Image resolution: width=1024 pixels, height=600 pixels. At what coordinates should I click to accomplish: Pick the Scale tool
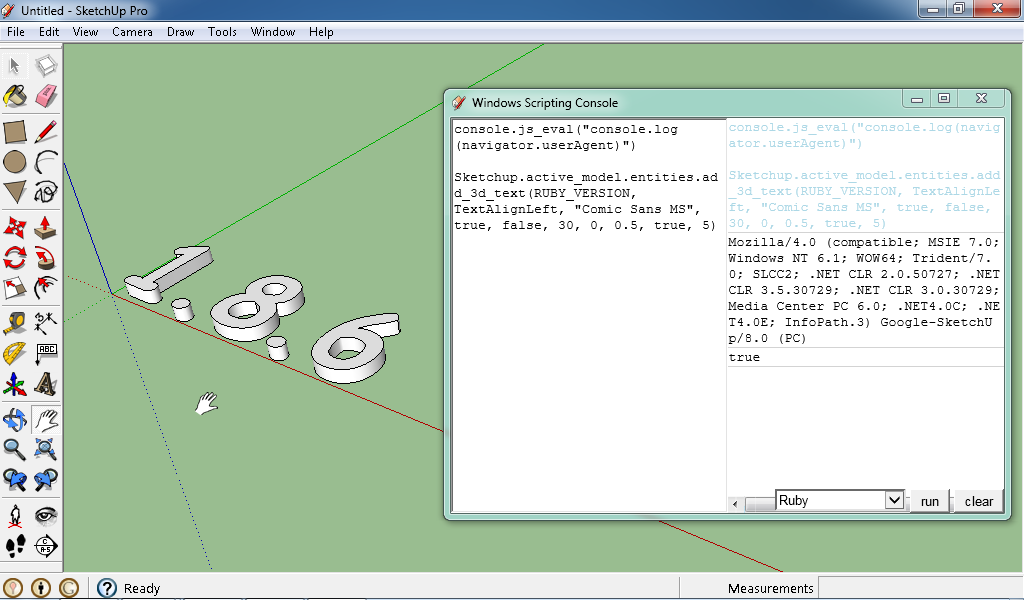pyautogui.click(x=15, y=288)
